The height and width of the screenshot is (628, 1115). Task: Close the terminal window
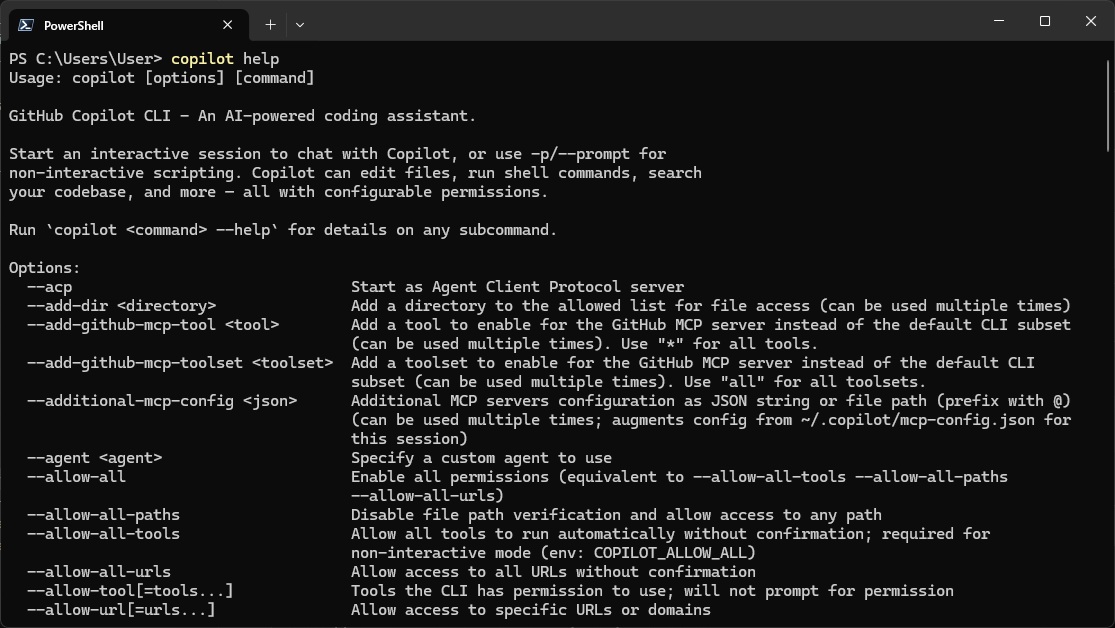[1091, 21]
